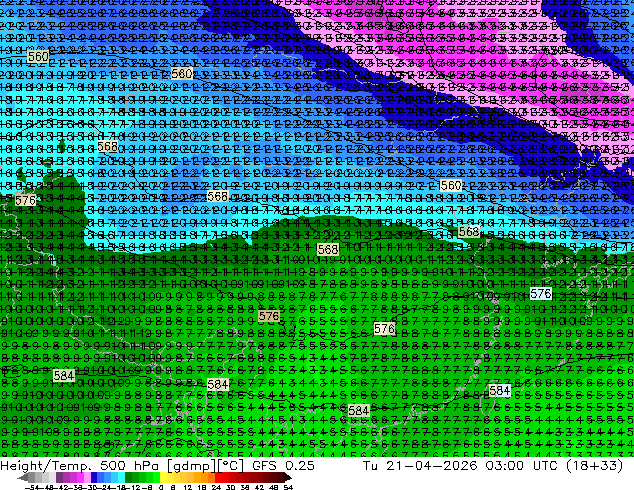Click the '[gdmp]' unit label
Viewport: 634px width, 490px height.
[191, 466]
